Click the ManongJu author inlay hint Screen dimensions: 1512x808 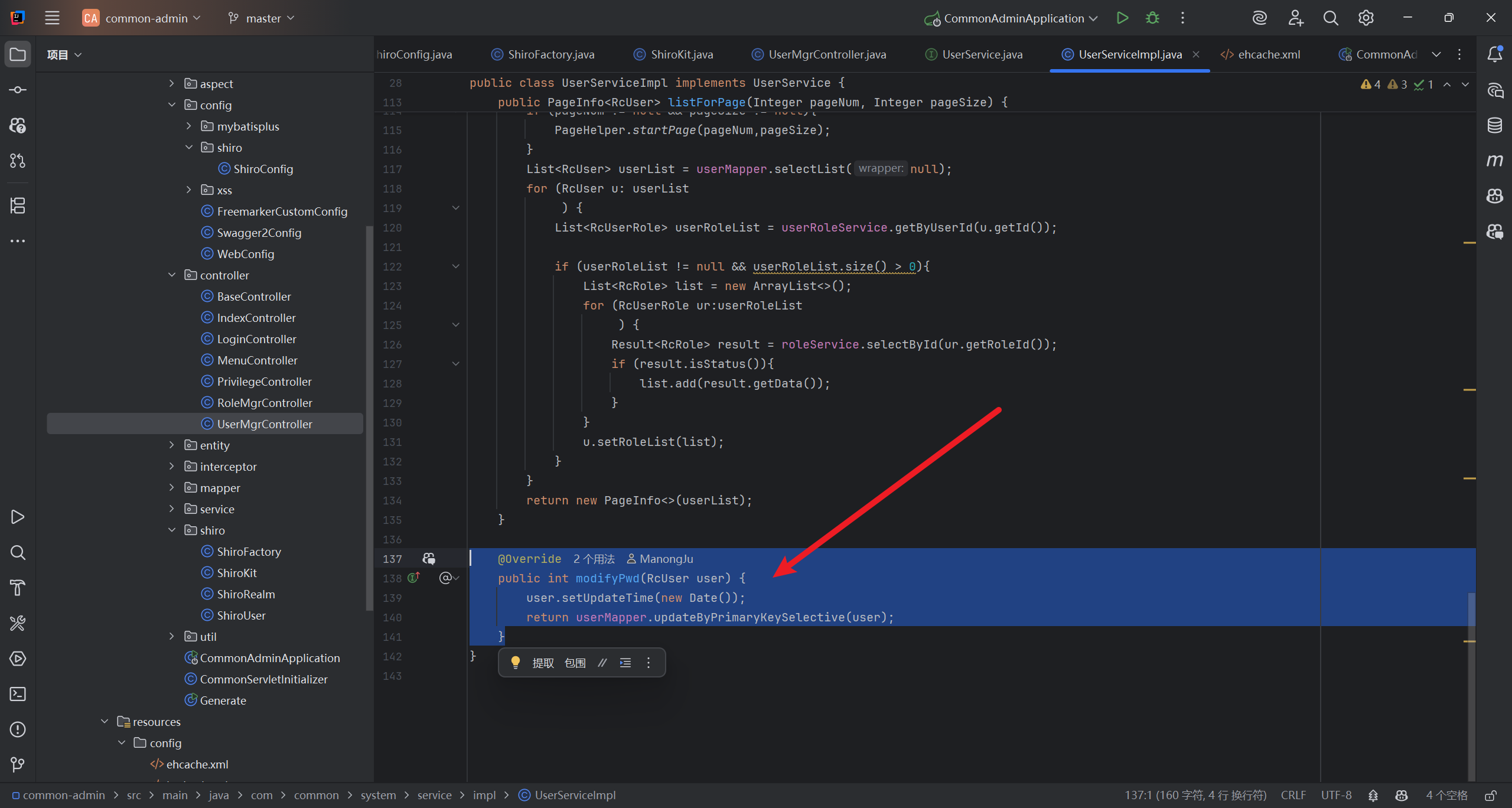pos(660,559)
